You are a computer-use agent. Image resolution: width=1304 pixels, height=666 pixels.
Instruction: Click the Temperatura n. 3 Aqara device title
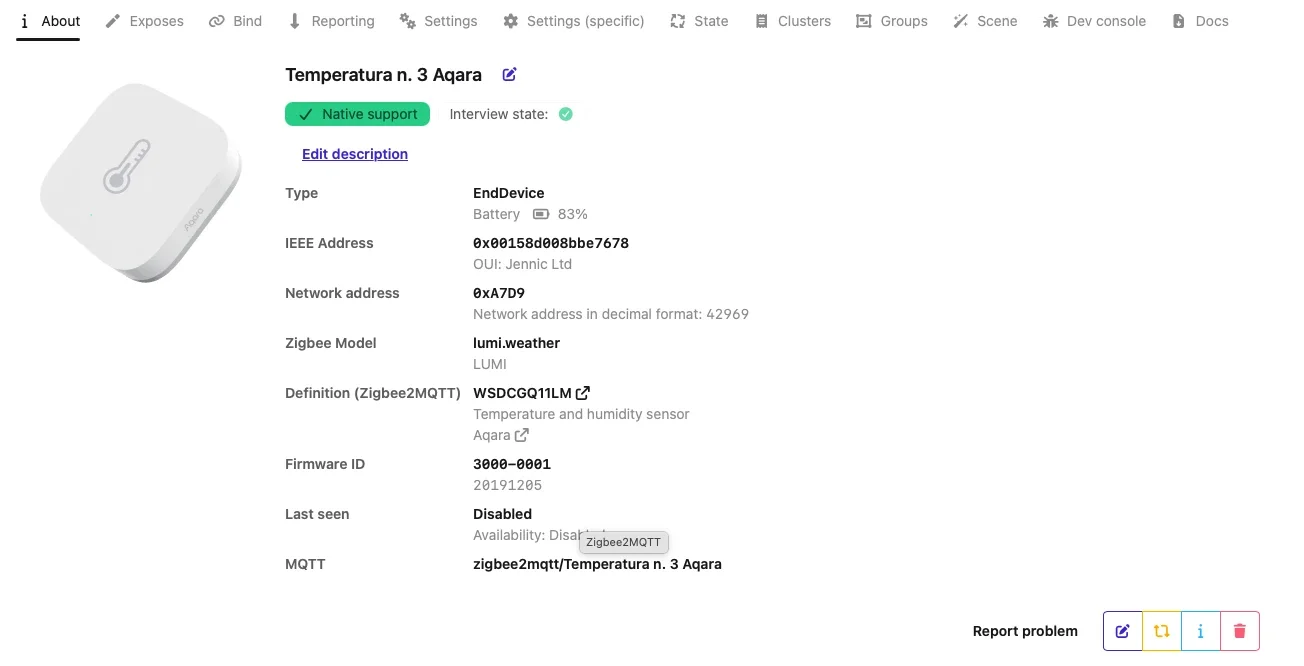(x=383, y=75)
